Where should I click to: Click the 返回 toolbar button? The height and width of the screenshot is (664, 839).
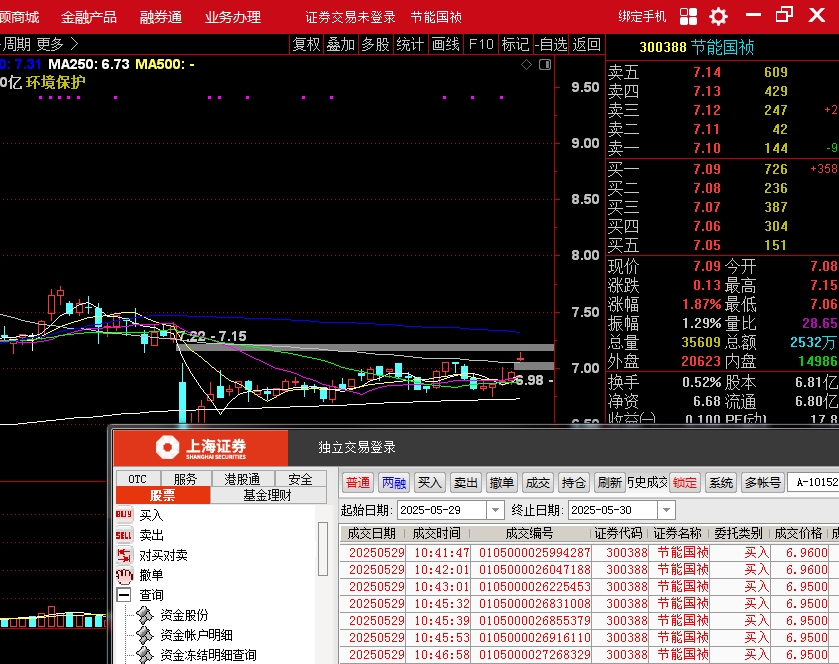point(586,44)
